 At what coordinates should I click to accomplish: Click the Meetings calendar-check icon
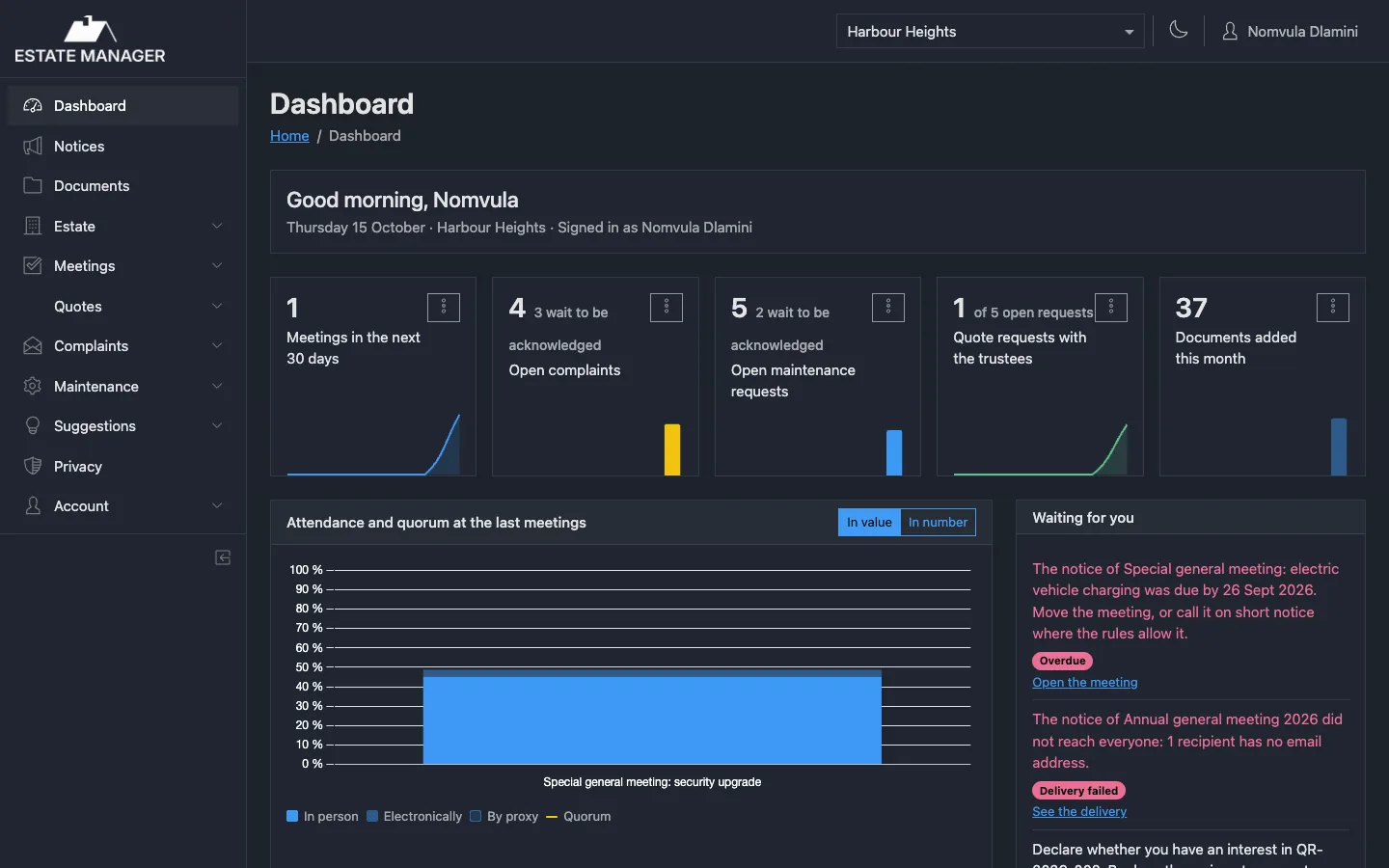(33, 265)
